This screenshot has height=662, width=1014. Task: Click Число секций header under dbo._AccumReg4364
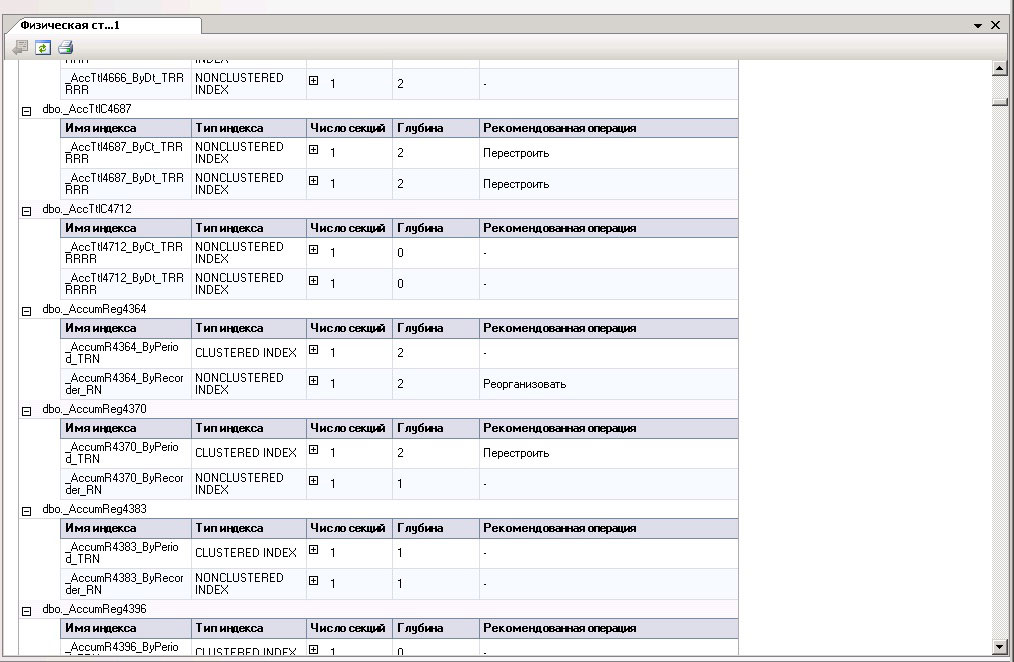(347, 328)
